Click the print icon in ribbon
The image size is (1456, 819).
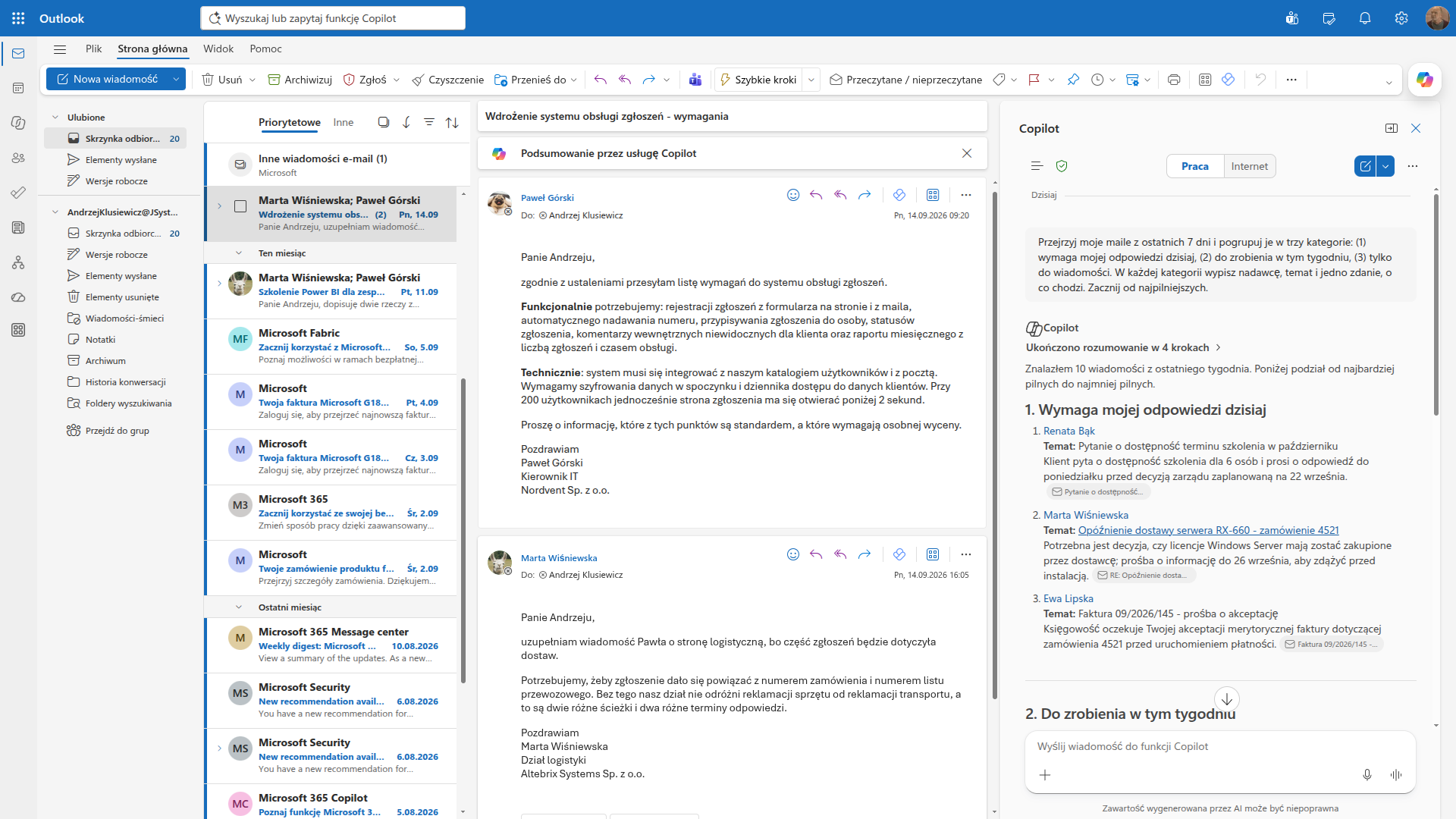pyautogui.click(x=1174, y=80)
